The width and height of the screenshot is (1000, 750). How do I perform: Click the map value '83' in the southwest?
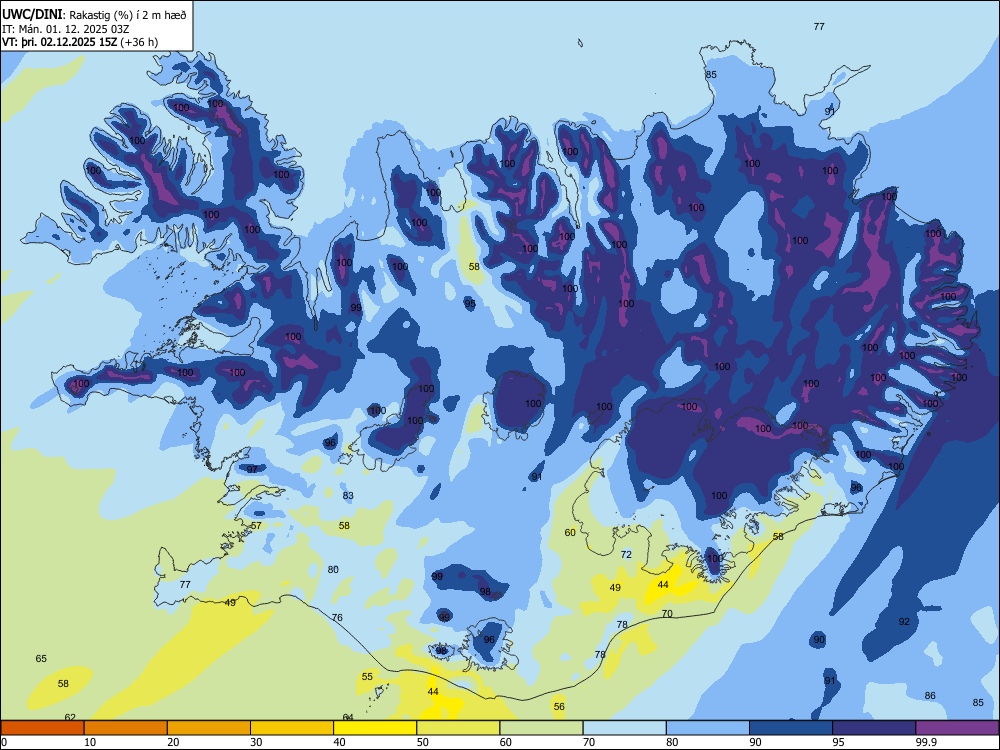pyautogui.click(x=348, y=496)
